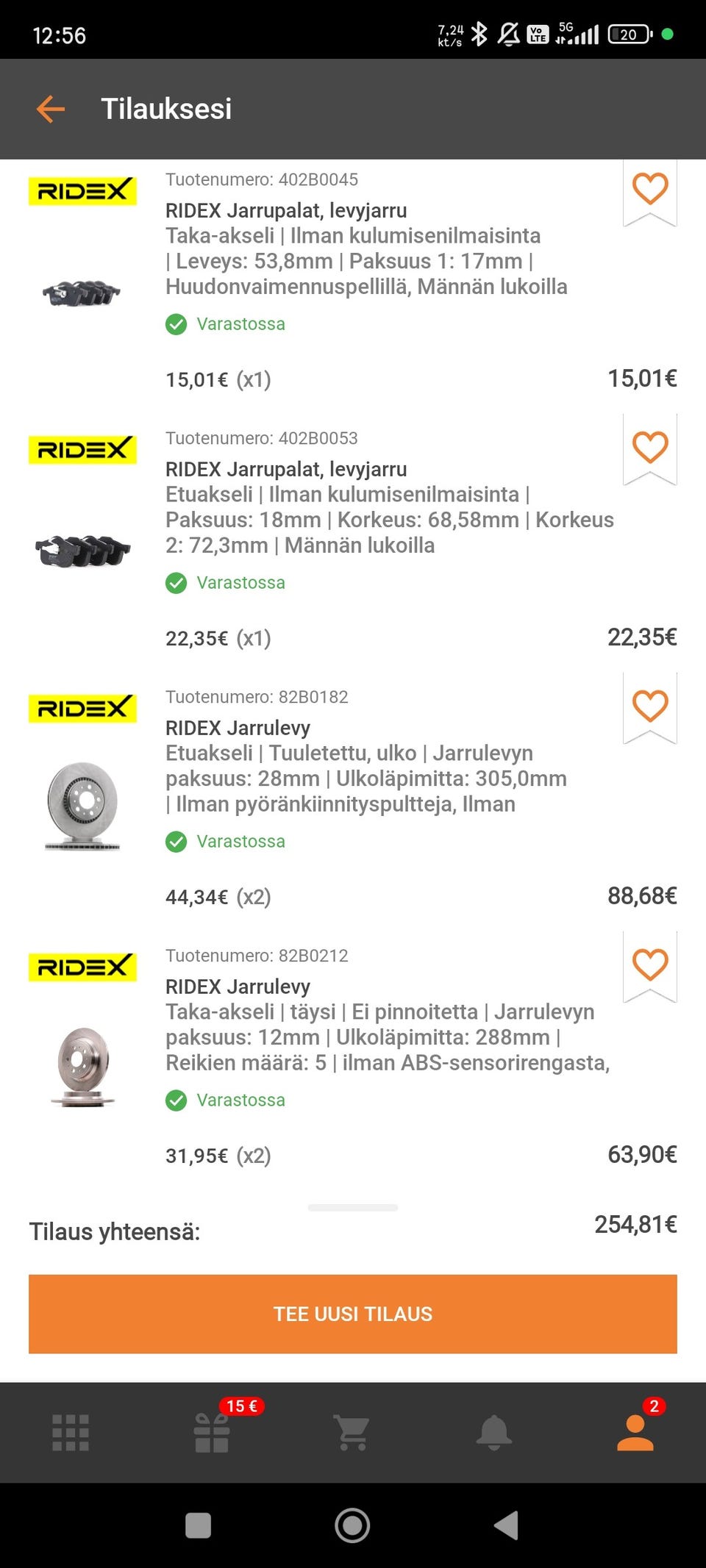
Task: Tap the Android recent apps square
Action: pos(198,1525)
